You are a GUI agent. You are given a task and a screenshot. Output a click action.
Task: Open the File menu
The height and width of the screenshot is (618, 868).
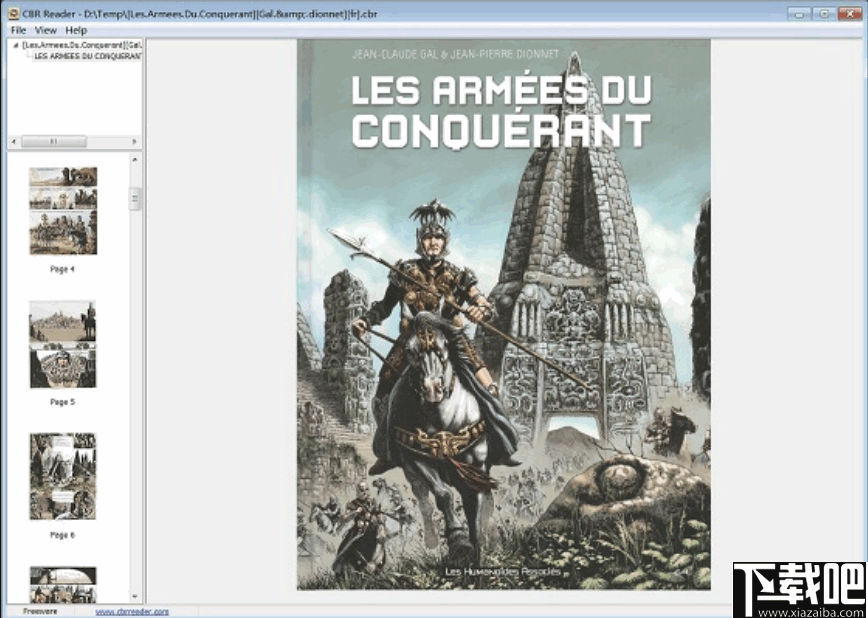[18, 30]
